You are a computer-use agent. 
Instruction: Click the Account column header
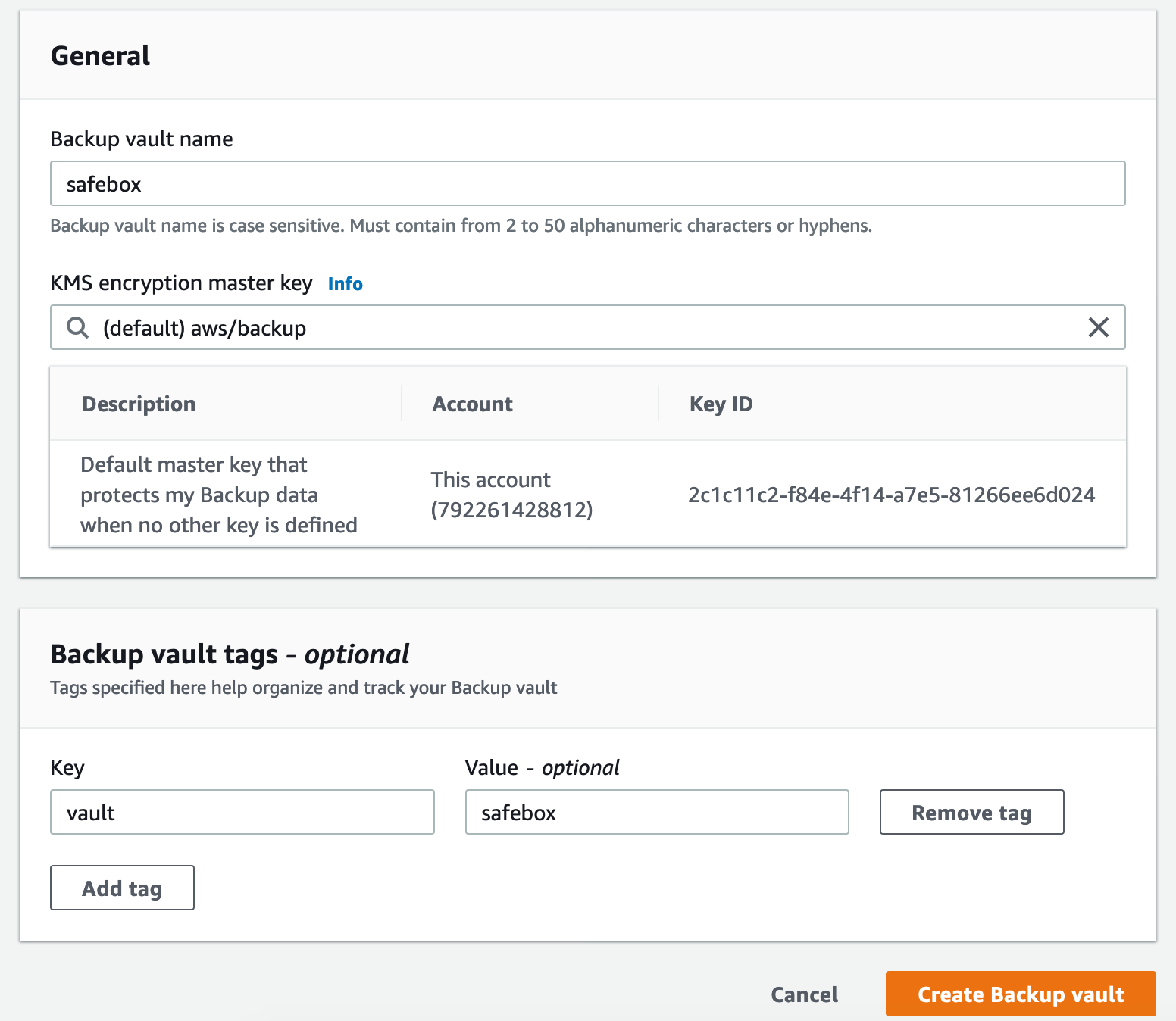point(472,404)
